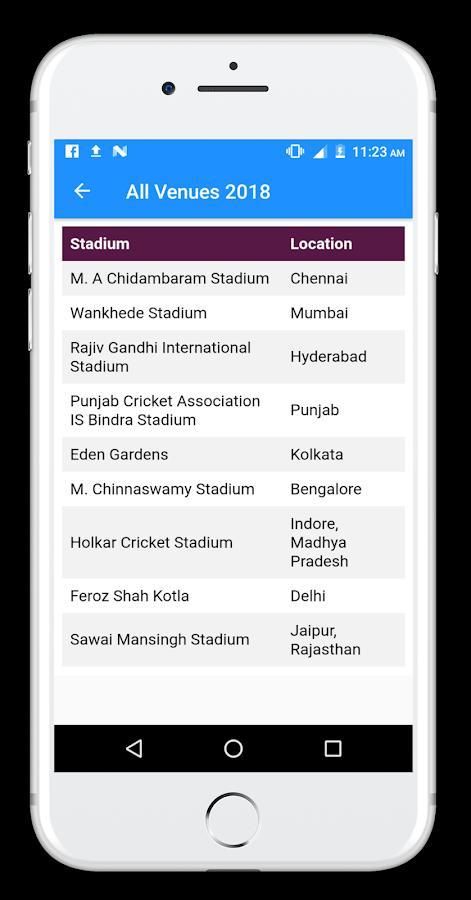Tap the back arrow in header

82,191
